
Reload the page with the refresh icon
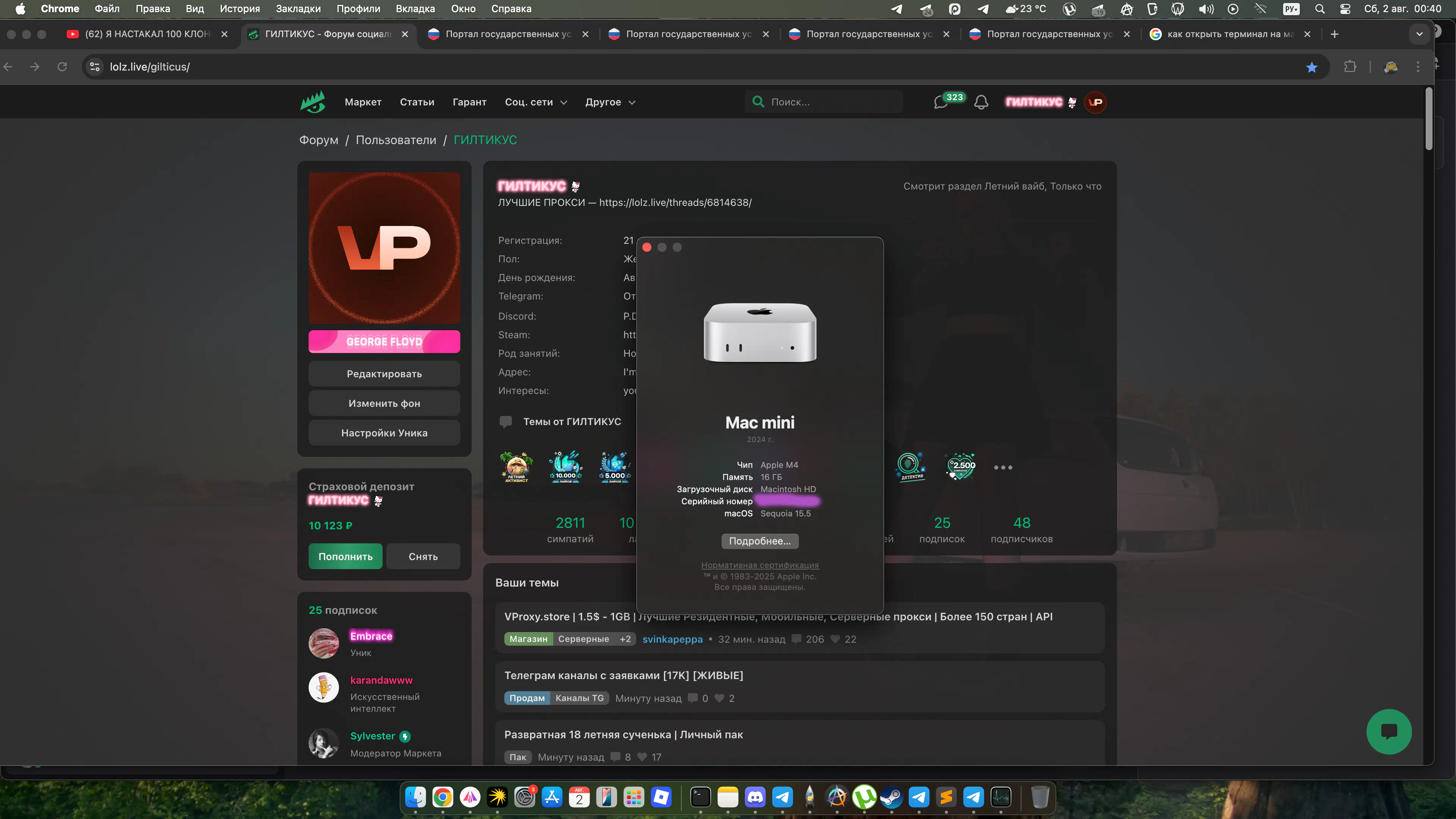62,67
